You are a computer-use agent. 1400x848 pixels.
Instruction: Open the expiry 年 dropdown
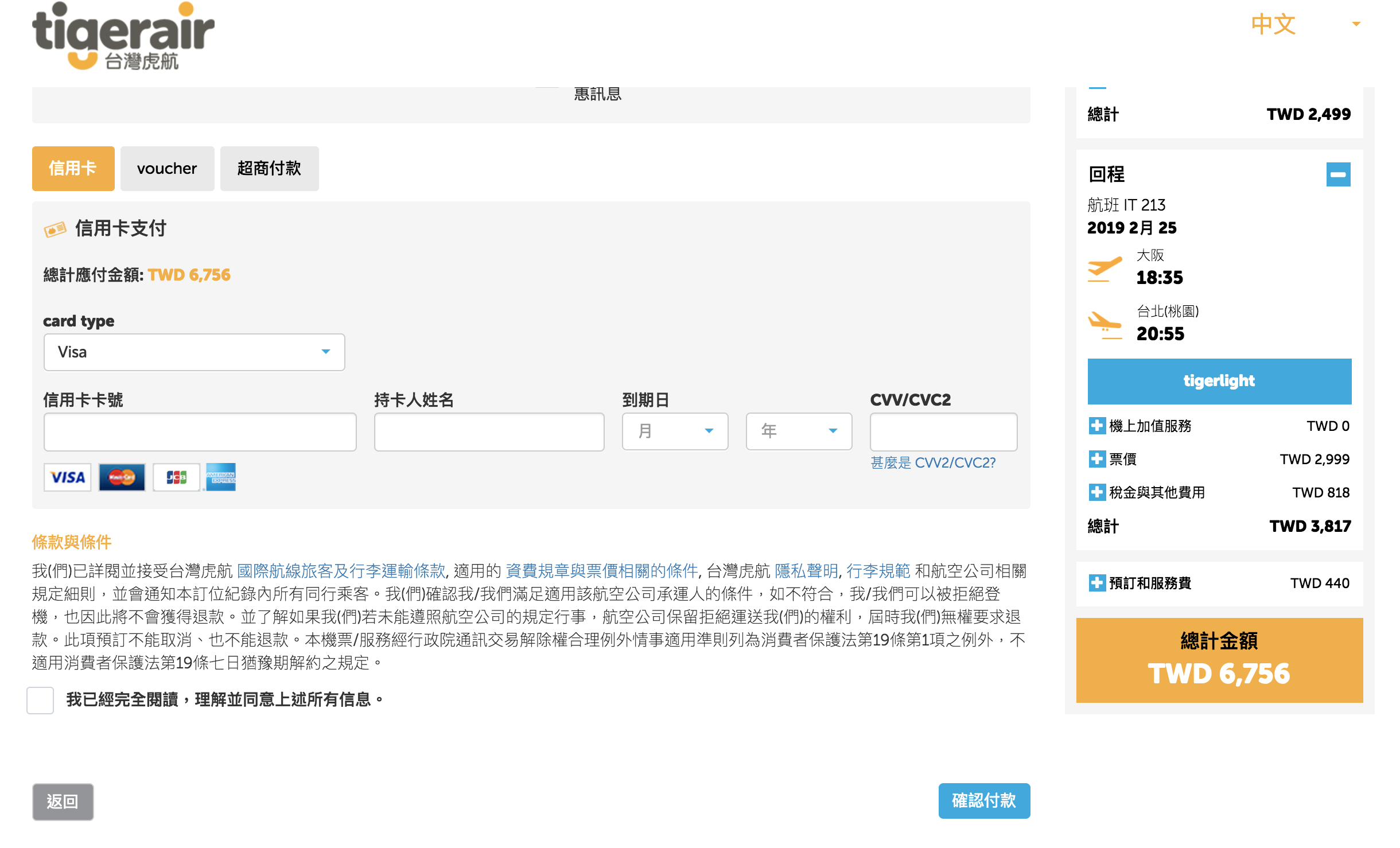tap(799, 431)
